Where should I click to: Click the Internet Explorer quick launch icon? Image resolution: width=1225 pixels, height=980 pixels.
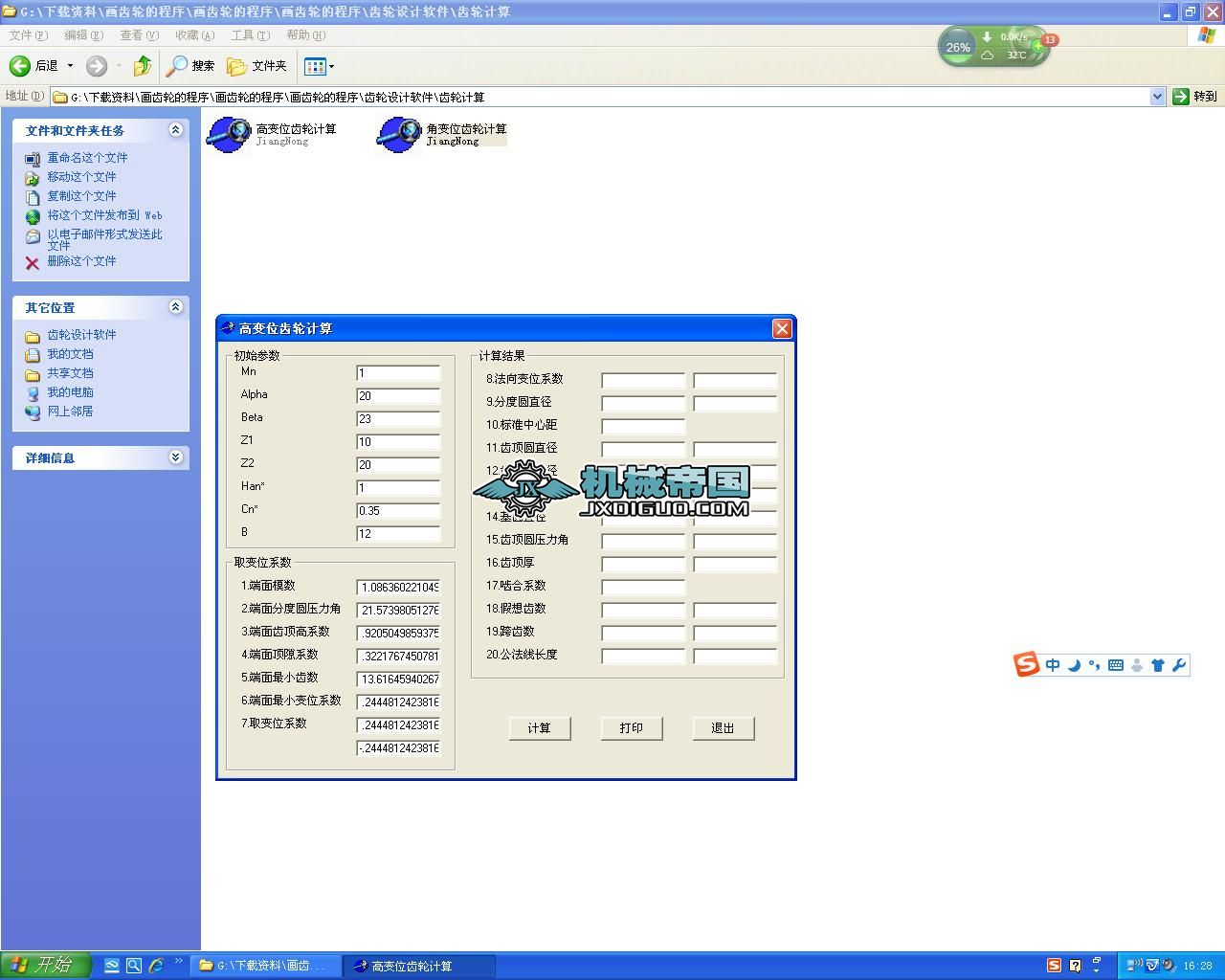point(156,966)
